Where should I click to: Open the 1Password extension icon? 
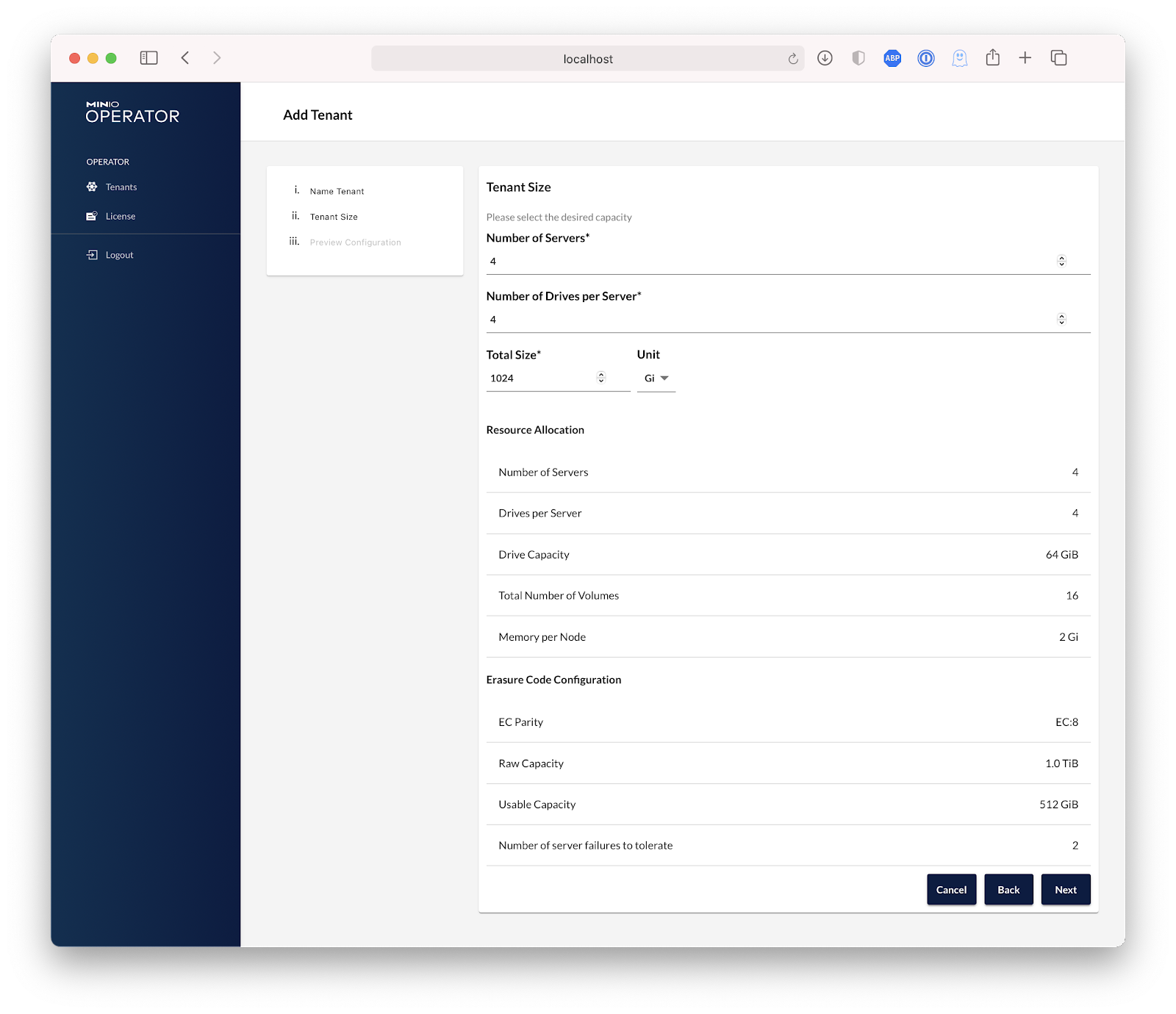tap(926, 58)
